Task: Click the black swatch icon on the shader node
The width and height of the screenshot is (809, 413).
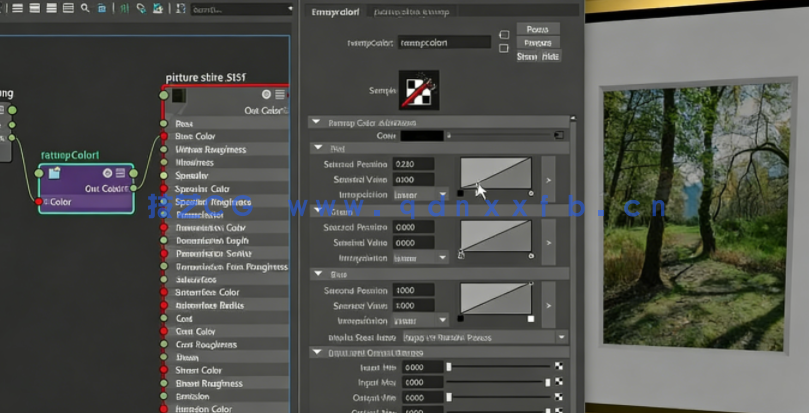Action: pos(177,96)
